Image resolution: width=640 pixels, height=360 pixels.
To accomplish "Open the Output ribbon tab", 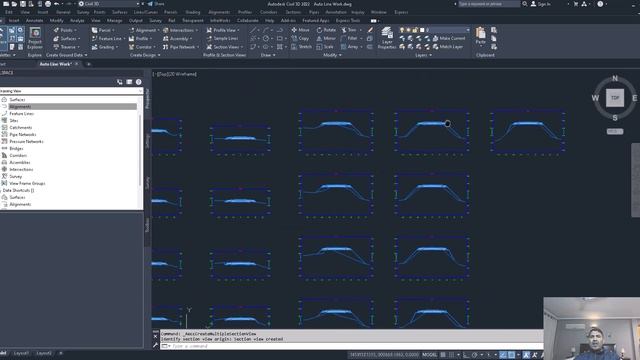I will (x=136, y=20).
